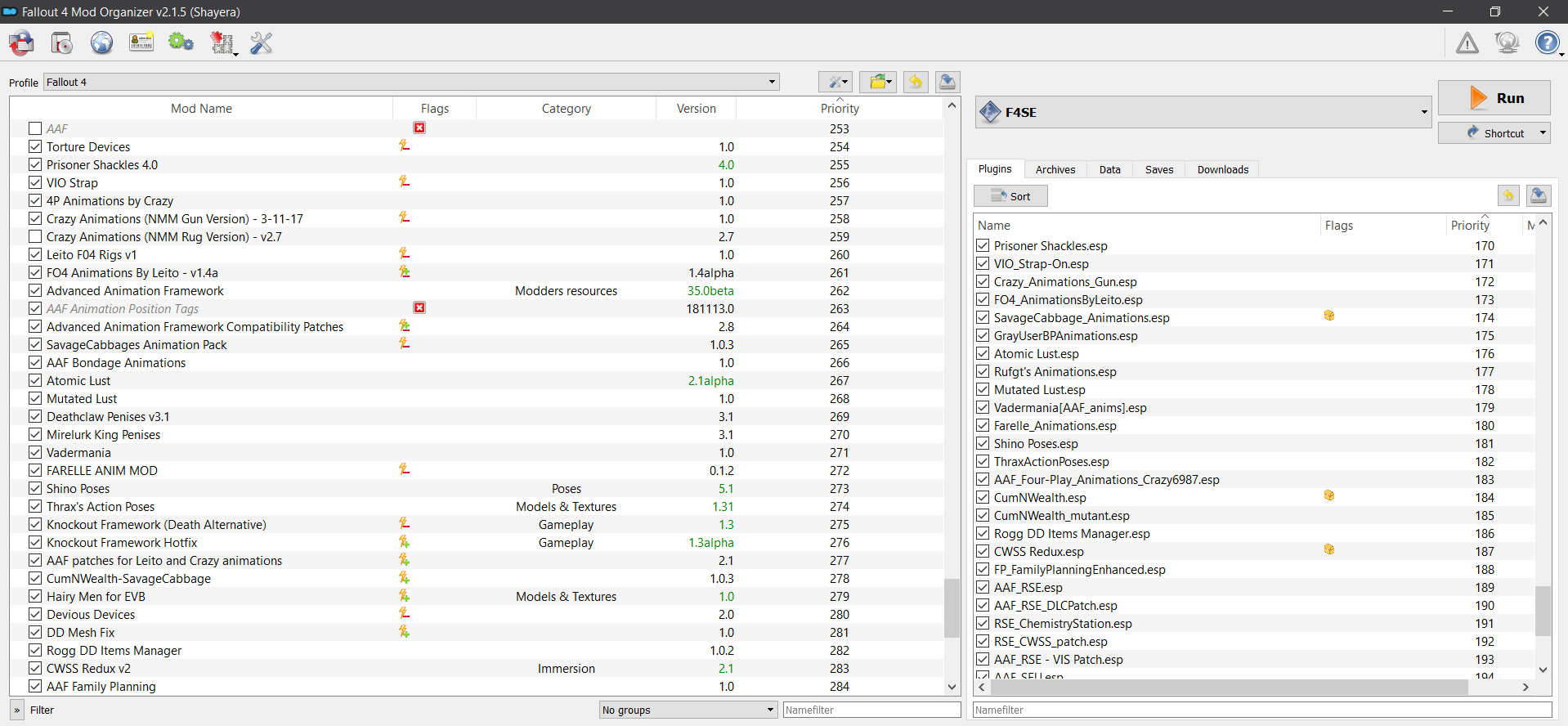The width and height of the screenshot is (1568, 726).
Task: Enable Crazy Animations (NMM Rug Version) checkbox
Action: (x=35, y=236)
